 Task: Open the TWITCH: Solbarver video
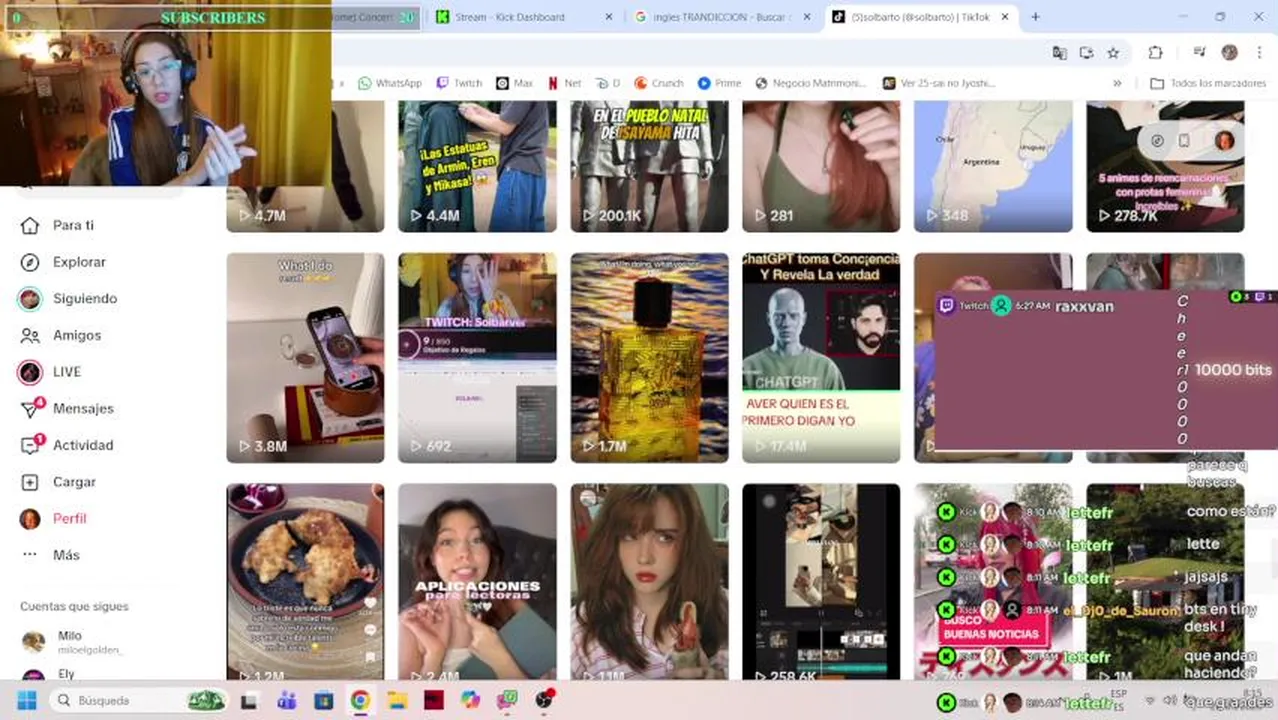pyautogui.click(x=477, y=358)
